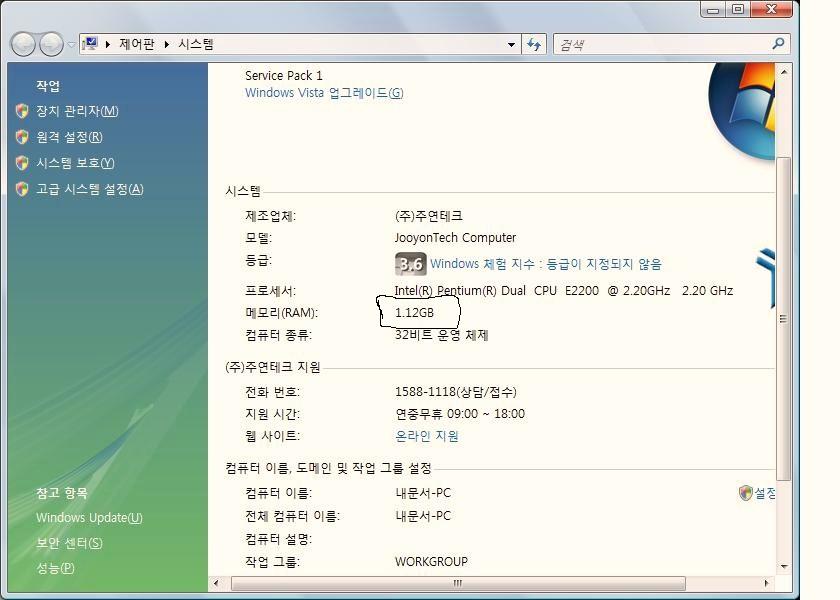Select 시스템 in the address breadcrumb
The image size is (840, 600).
196,44
